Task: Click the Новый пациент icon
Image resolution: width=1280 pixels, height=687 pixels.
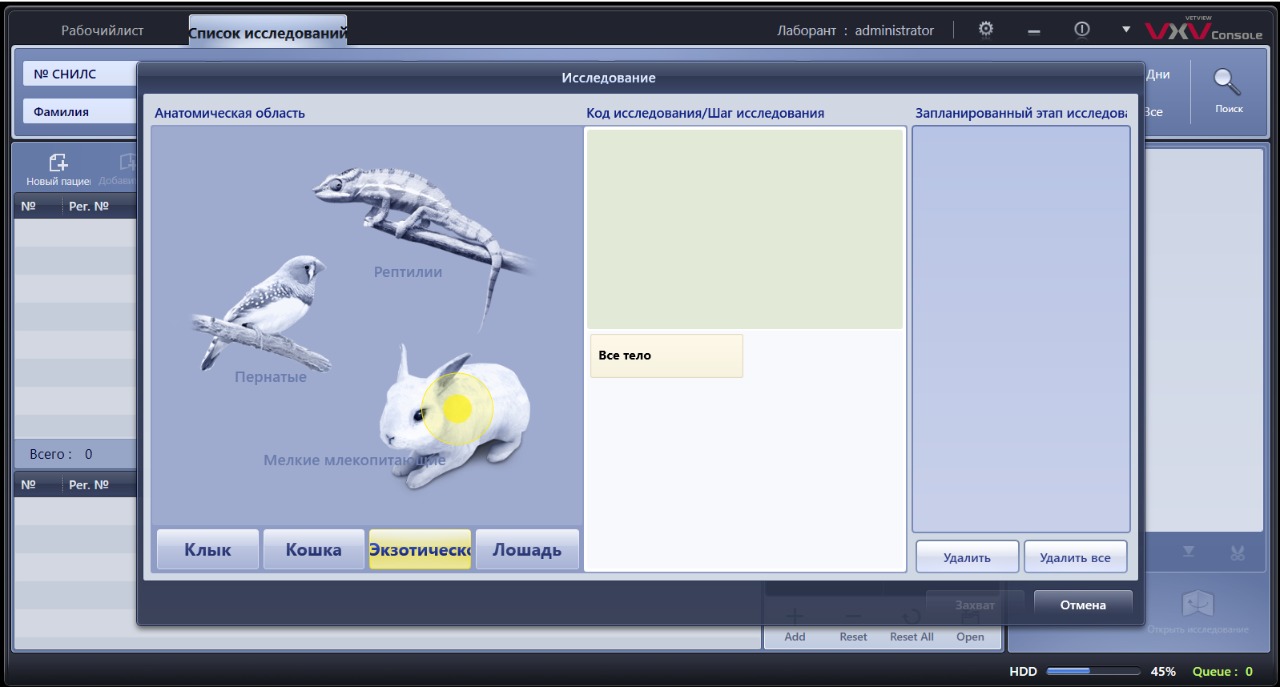Action: click(x=58, y=166)
